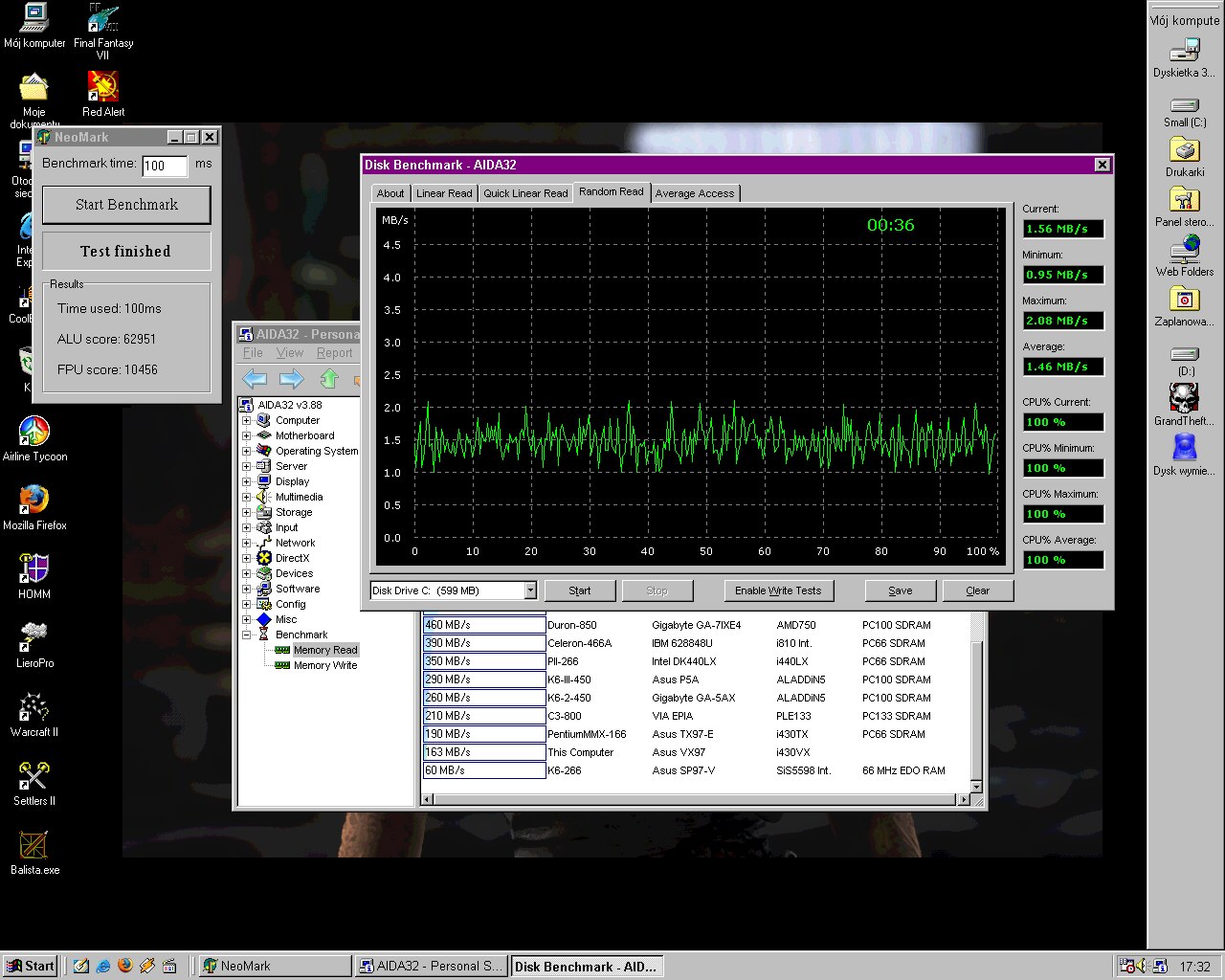Click the Start button in Disk Benchmark

580,590
